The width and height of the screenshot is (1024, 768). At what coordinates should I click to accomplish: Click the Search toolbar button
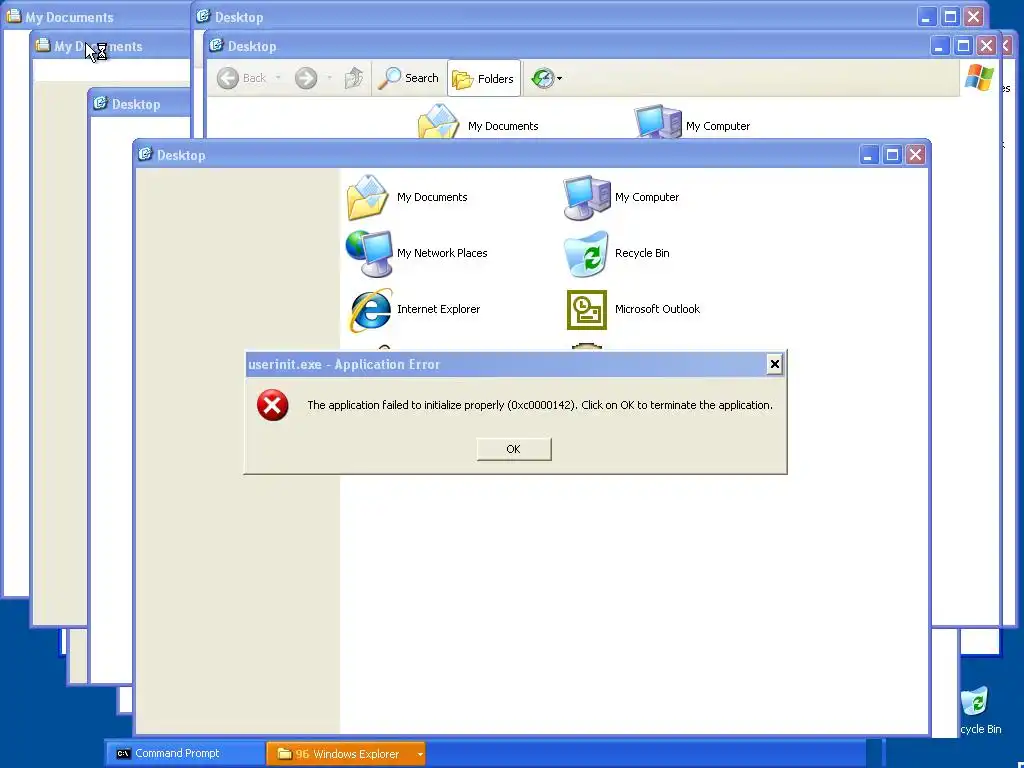409,78
